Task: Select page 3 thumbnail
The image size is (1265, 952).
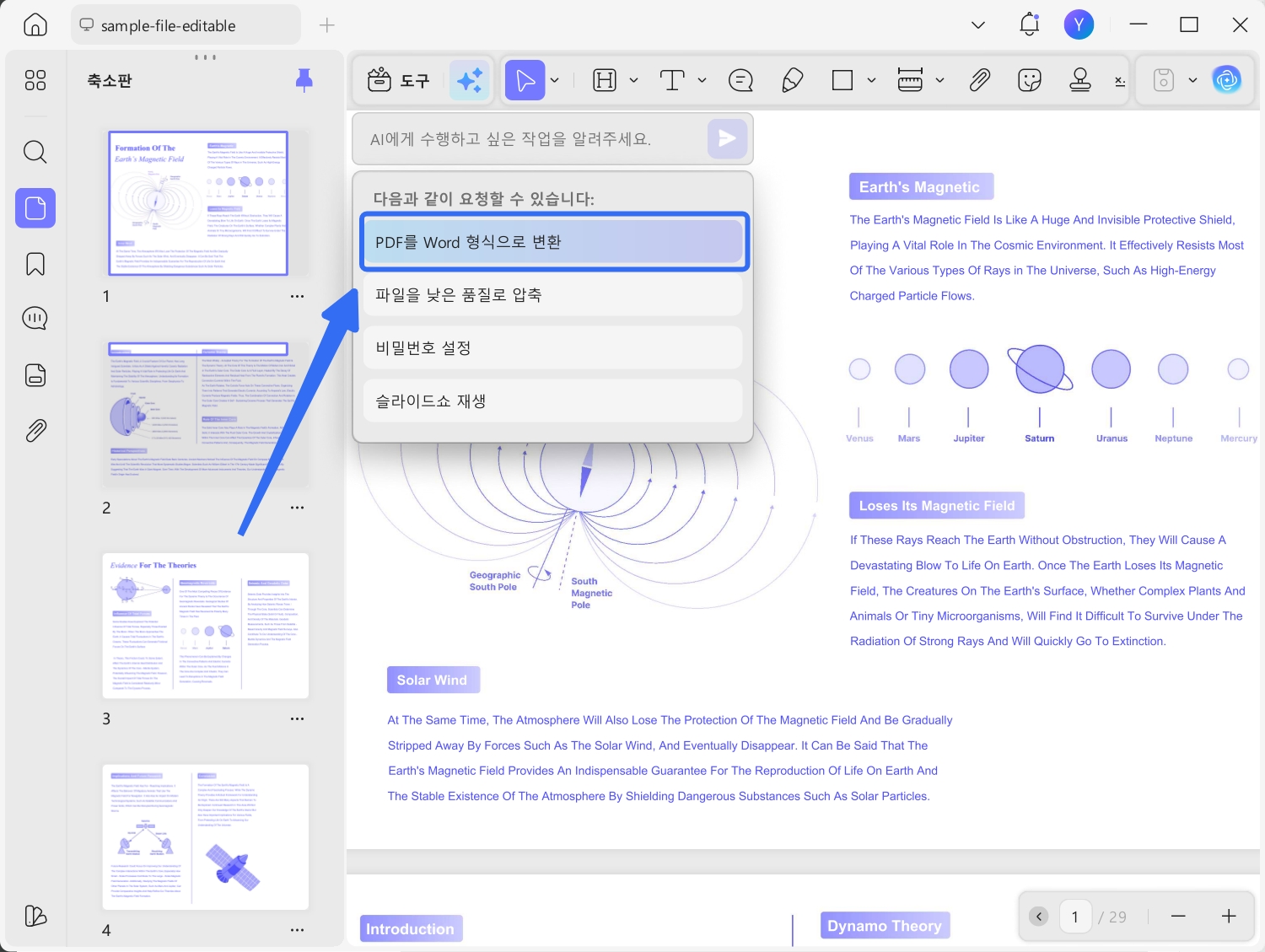Action: click(x=206, y=626)
